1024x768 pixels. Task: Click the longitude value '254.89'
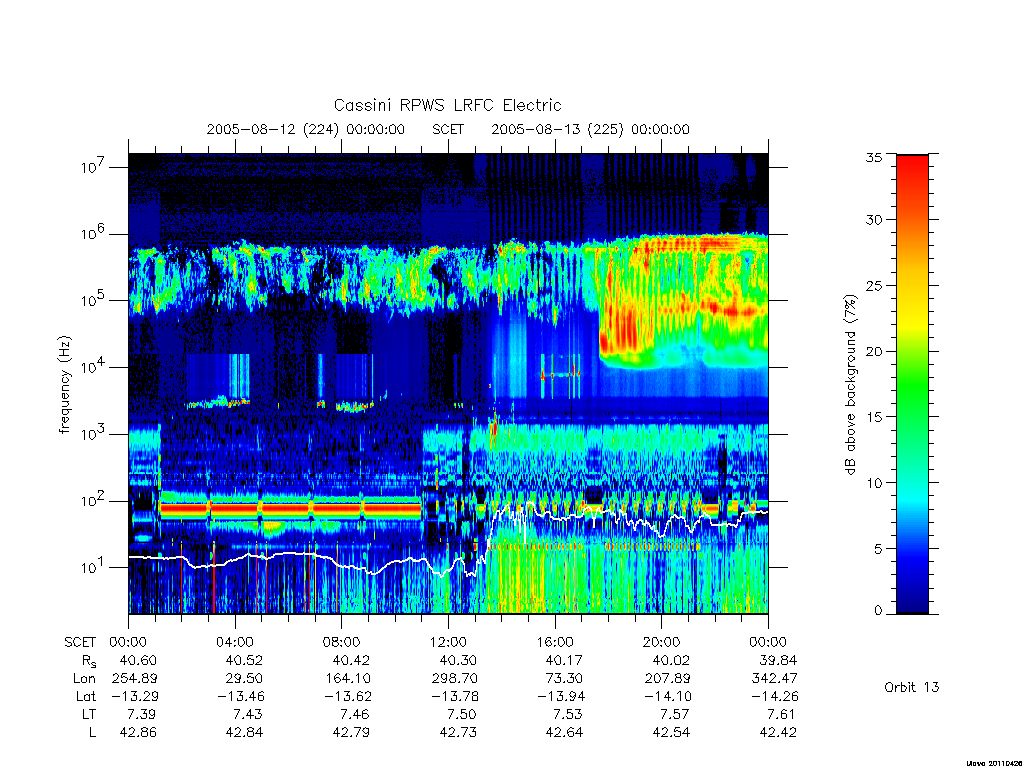(x=134, y=679)
